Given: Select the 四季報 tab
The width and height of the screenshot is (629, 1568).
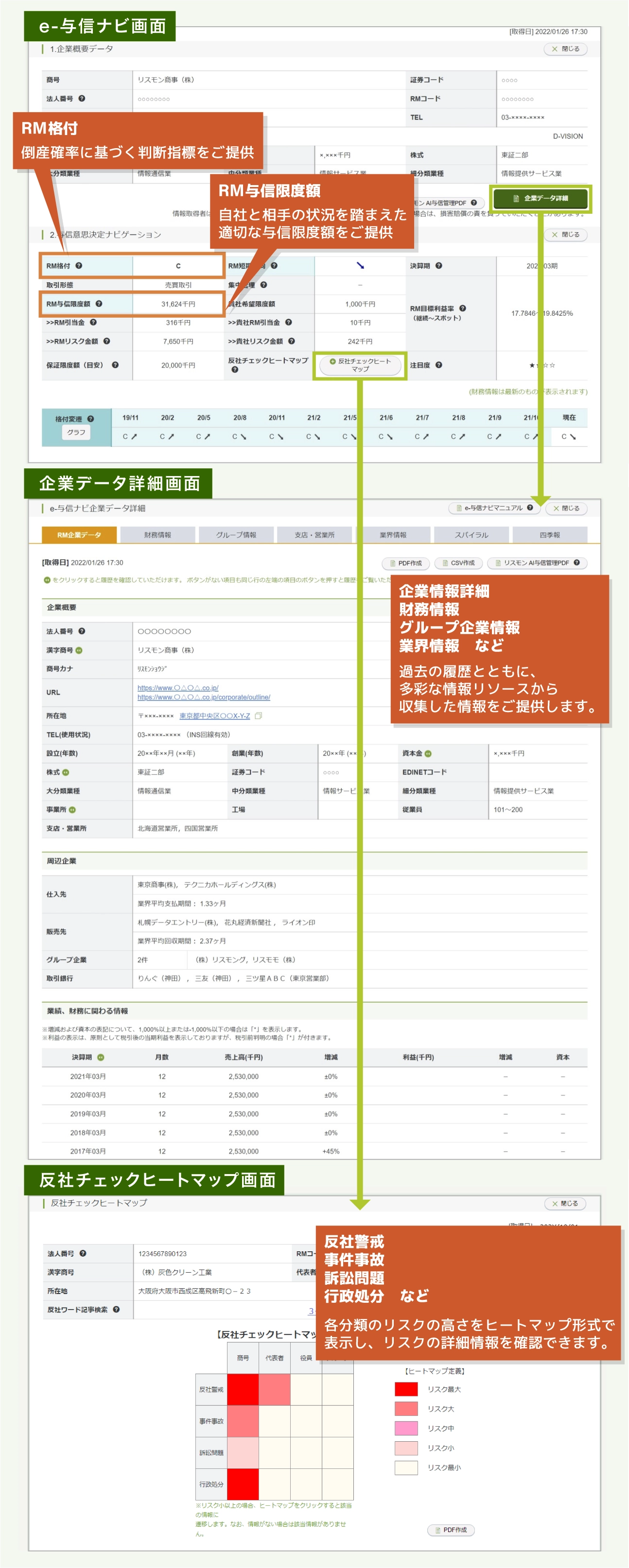Looking at the screenshot, I should [x=549, y=534].
